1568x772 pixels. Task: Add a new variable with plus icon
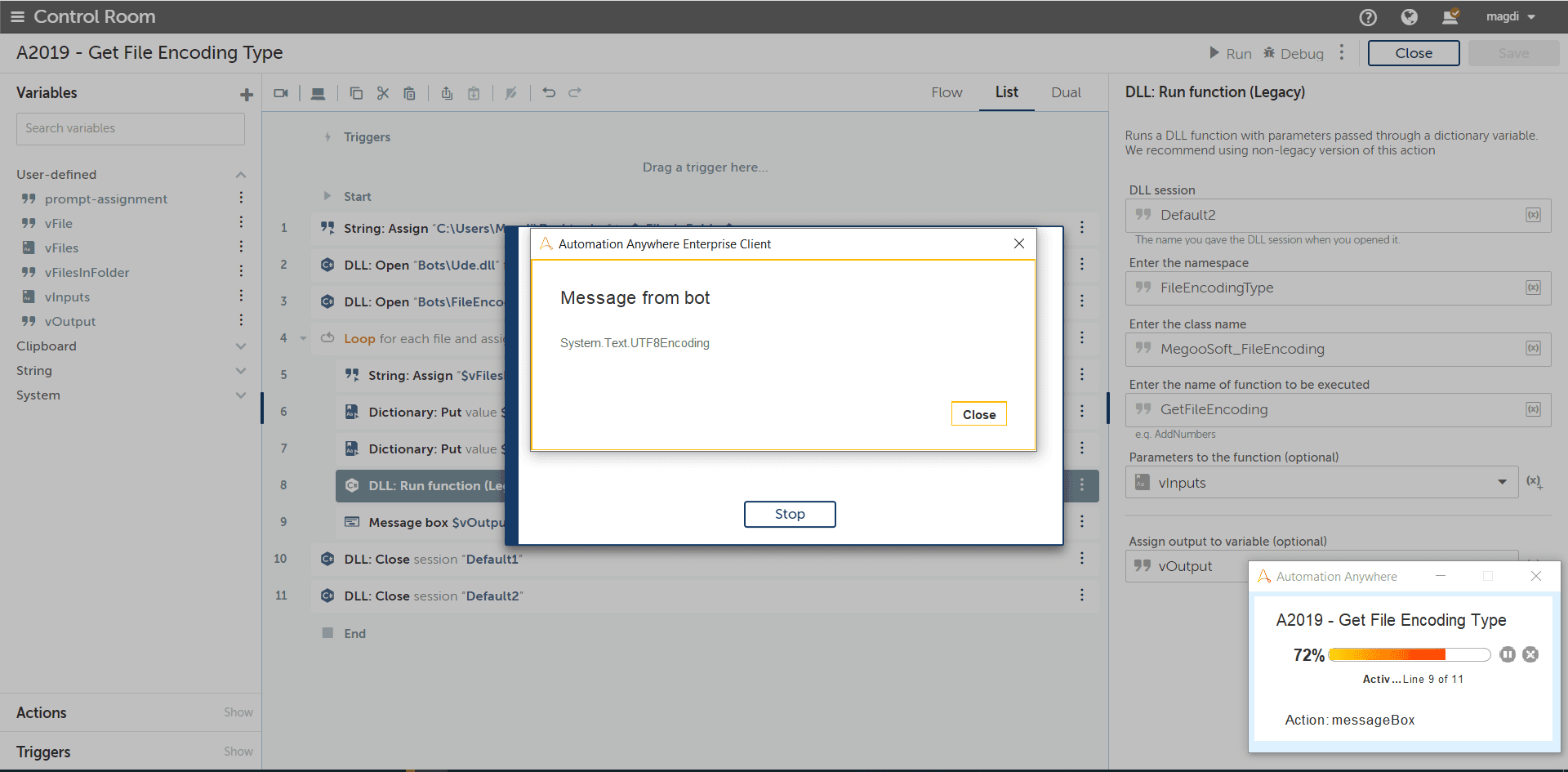tap(247, 95)
